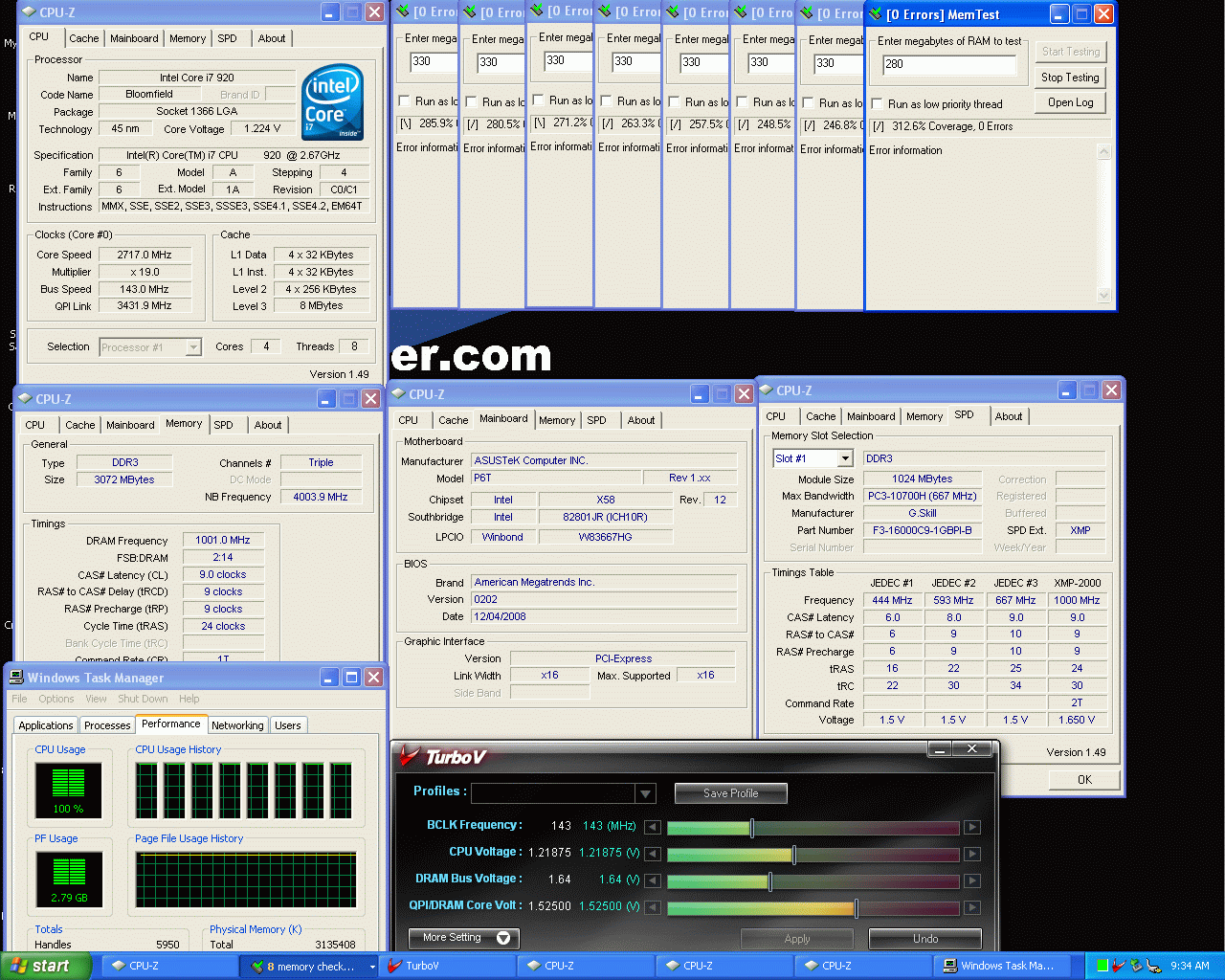1225x980 pixels.
Task: Open Slot #1 dropdown in SPD window
Action: [844, 459]
